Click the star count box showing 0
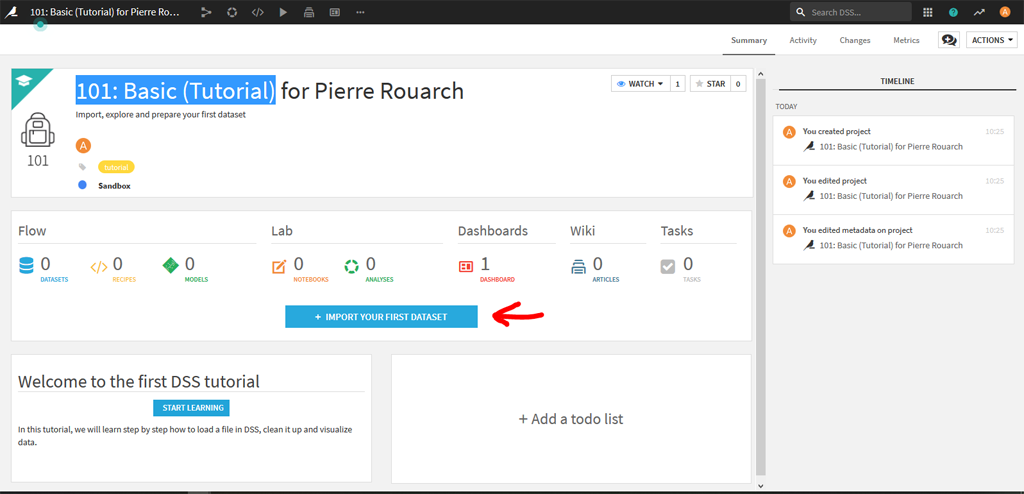 (738, 84)
